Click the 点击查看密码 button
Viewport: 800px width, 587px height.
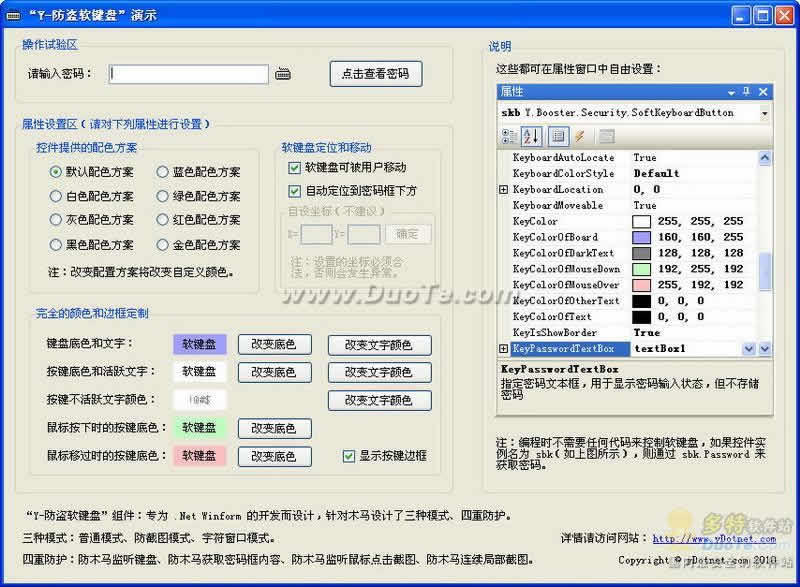376,74
